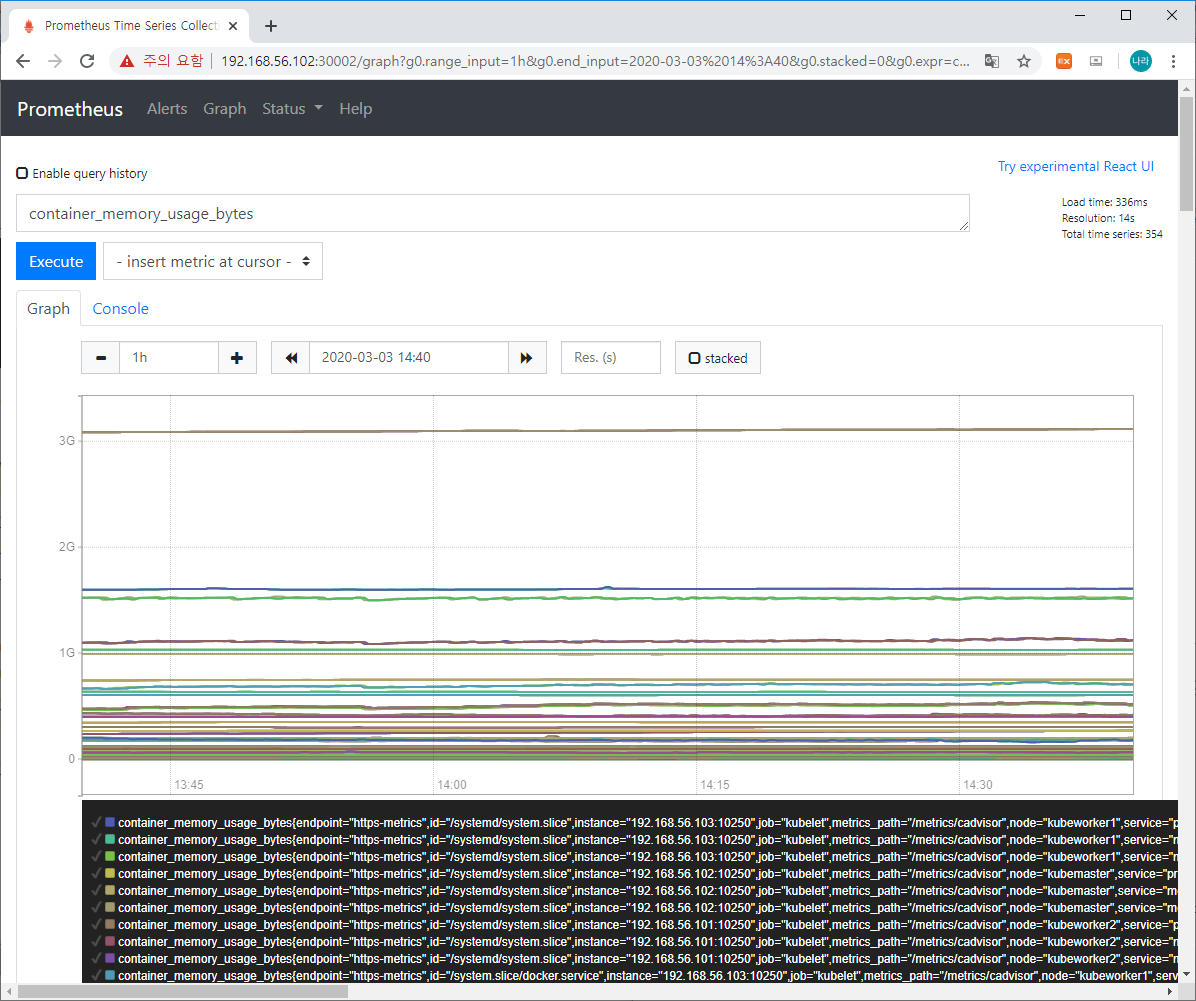The height and width of the screenshot is (1001, 1196).
Task: Execute the query
Action: tap(56, 261)
